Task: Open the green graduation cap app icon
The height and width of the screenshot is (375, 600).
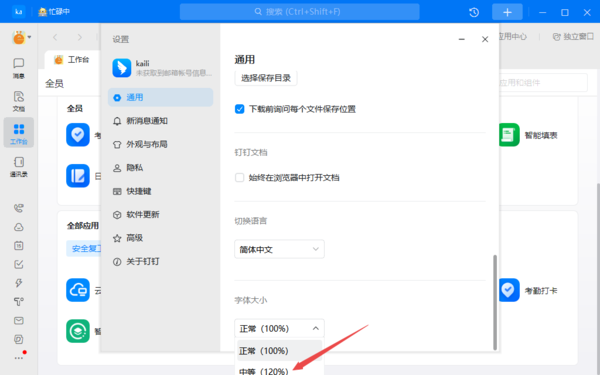Action: [x=78, y=331]
